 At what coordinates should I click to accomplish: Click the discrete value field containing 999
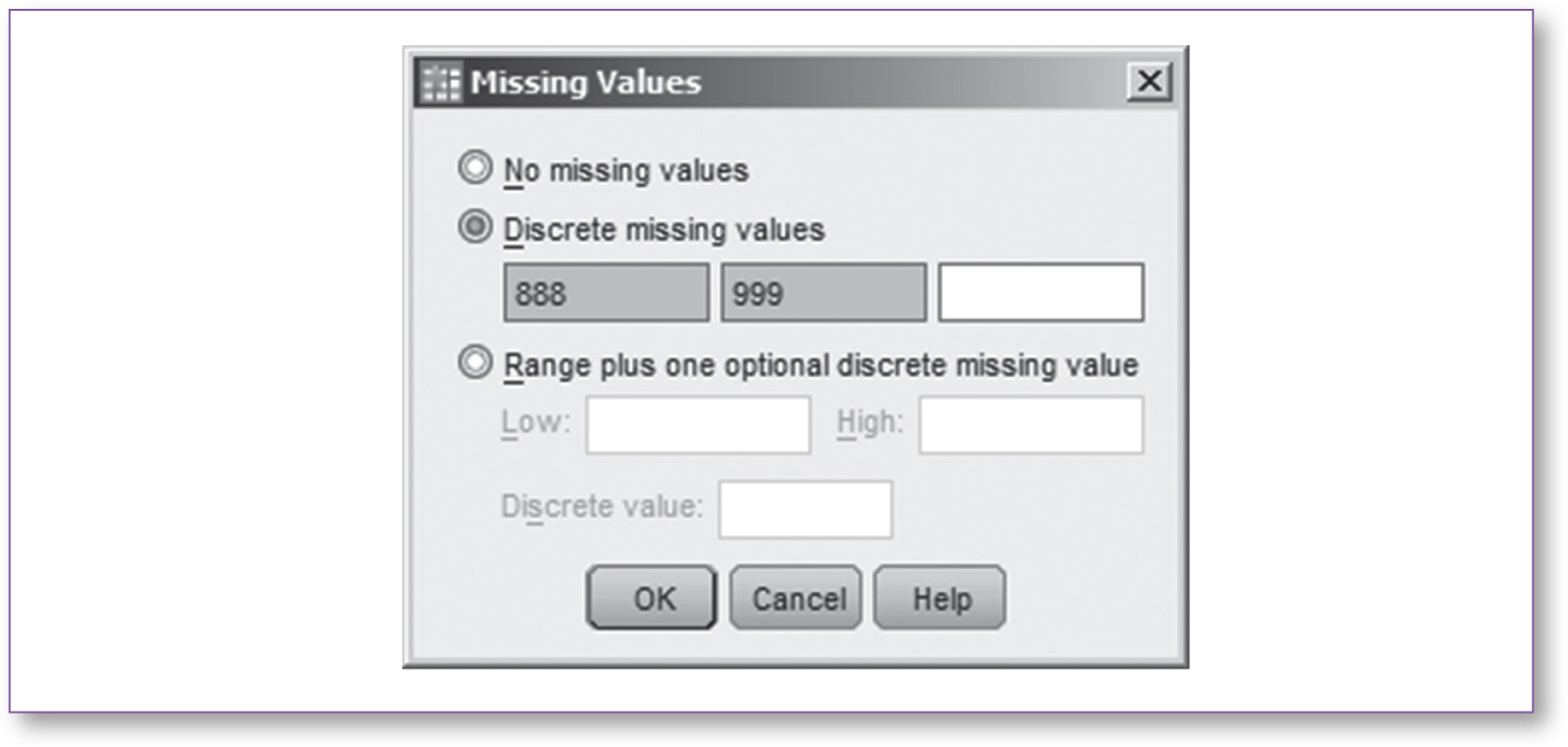(x=823, y=292)
